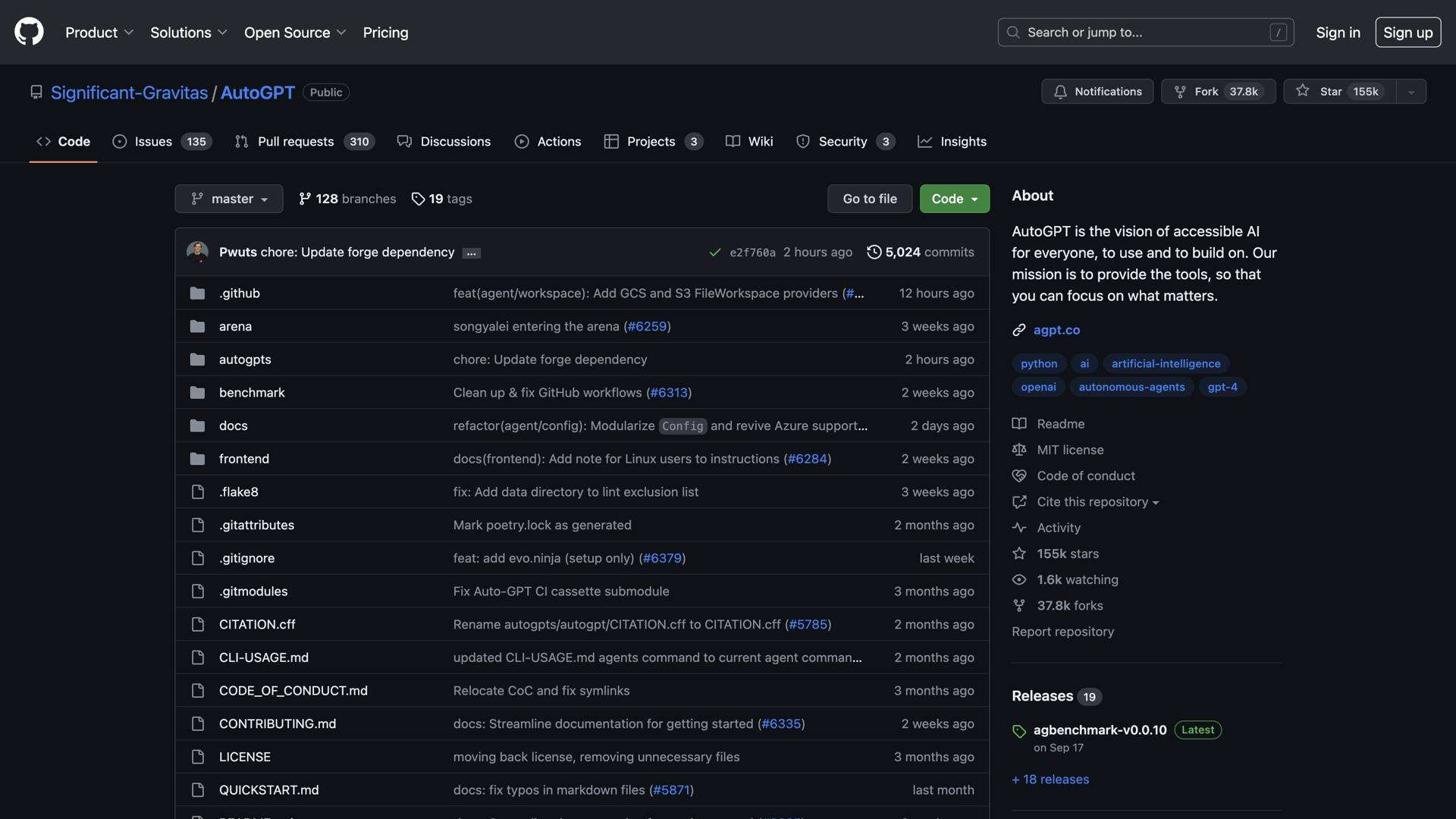This screenshot has height=819, width=1456.
Task: Expand the commit message ellipsis
Action: click(x=472, y=253)
